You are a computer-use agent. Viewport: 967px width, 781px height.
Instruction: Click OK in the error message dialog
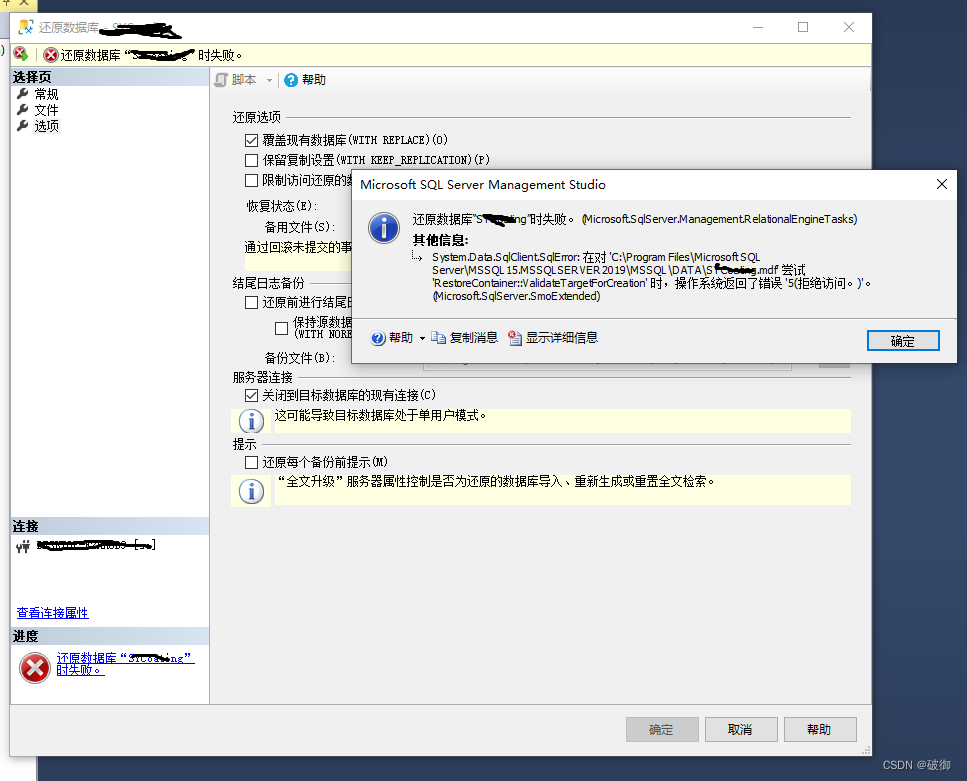coord(902,341)
